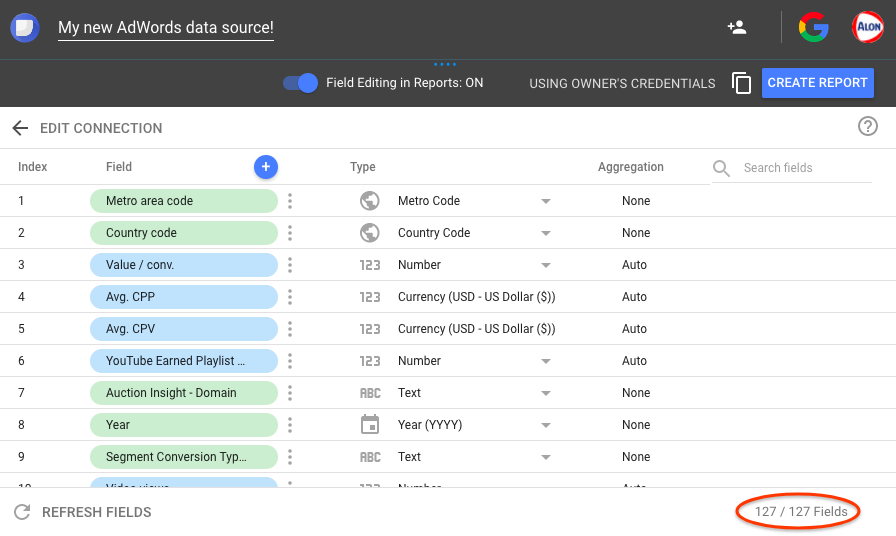Go back with the Edit Connection arrow
896x536 pixels.
tap(20, 128)
